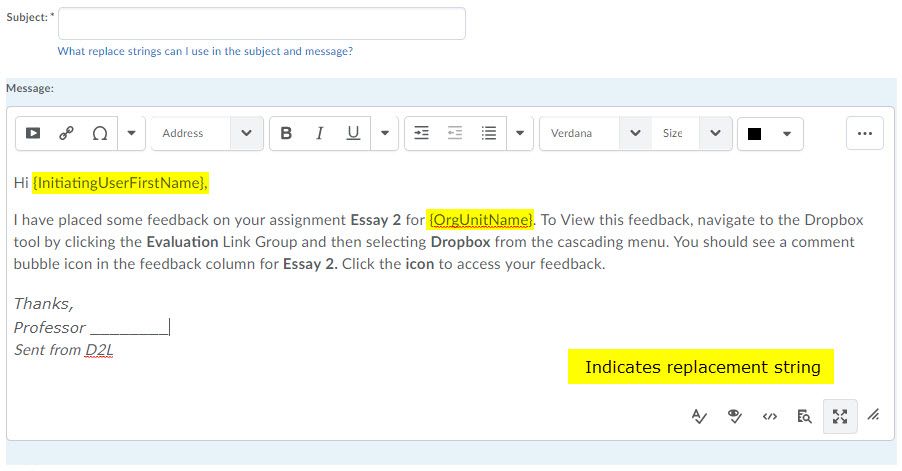Toggle bold formatting
This screenshot has width=902, height=471.
pyautogui.click(x=286, y=133)
